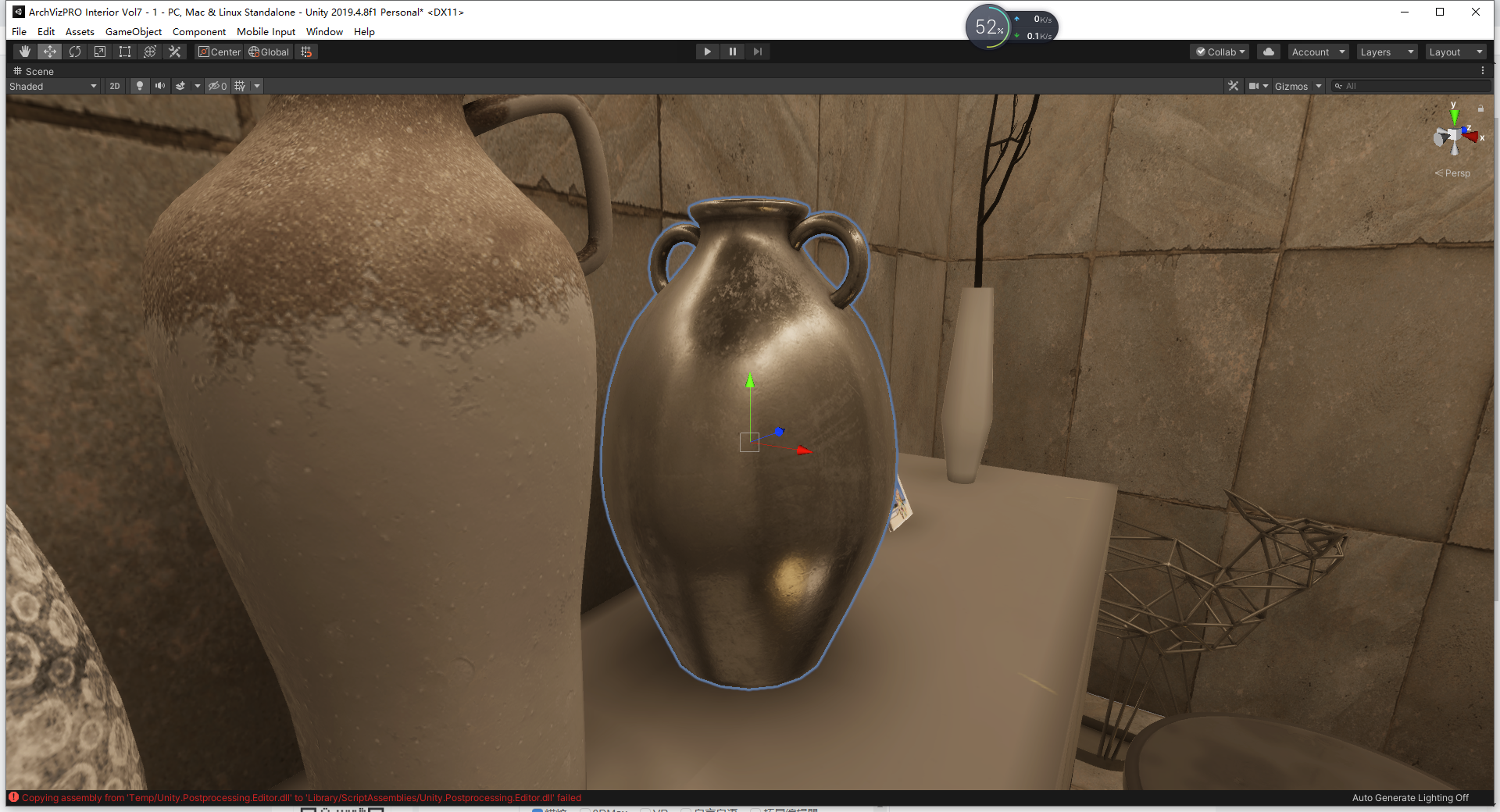Expand the grid settings dropdown arrow
The width and height of the screenshot is (1500, 812).
pos(257,86)
